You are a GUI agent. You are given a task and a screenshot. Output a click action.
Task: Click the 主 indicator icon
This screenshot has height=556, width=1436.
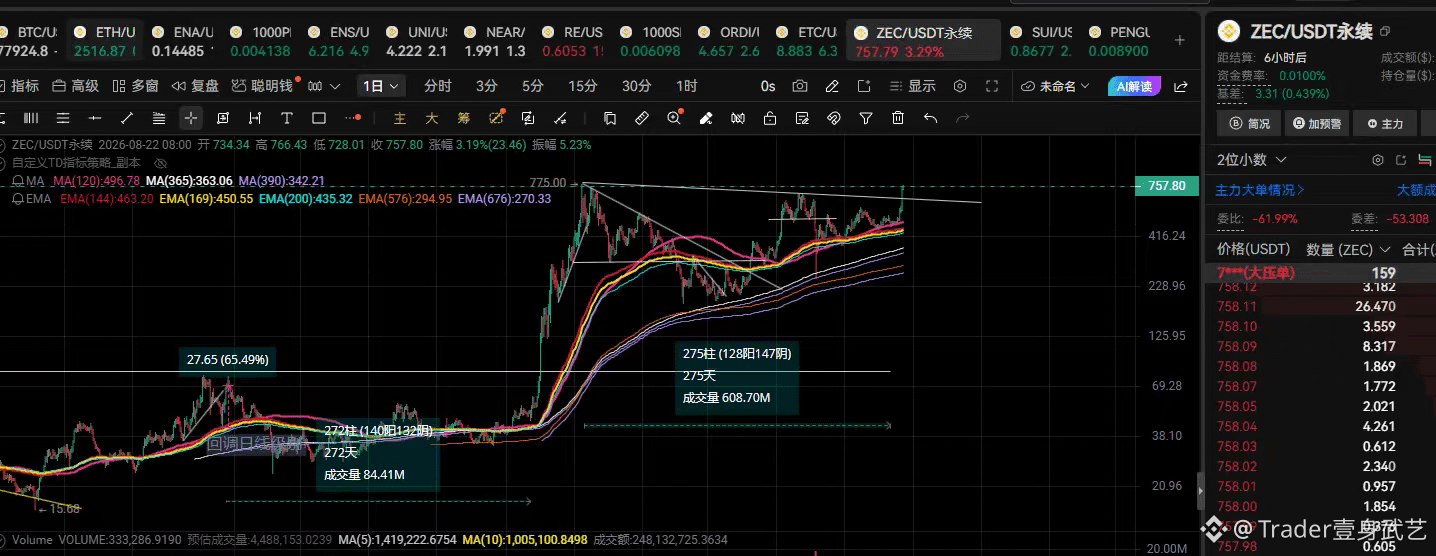tap(400, 118)
